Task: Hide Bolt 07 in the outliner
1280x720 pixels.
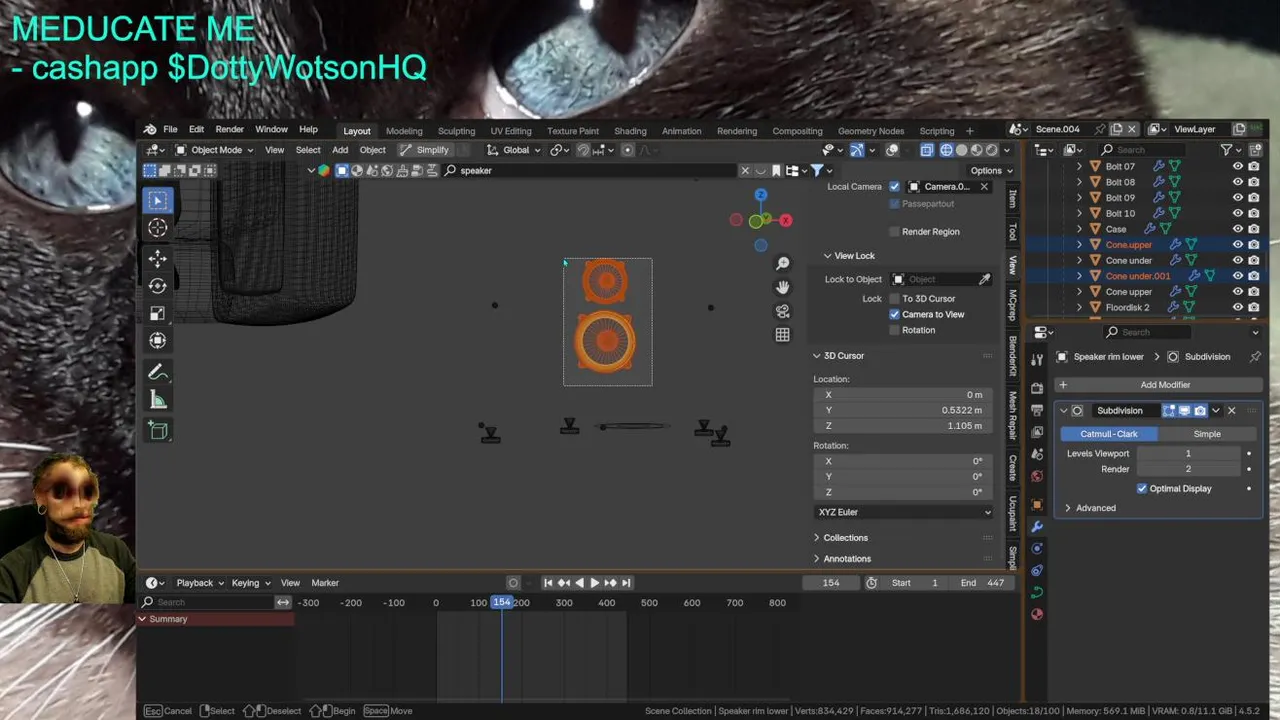Action: pos(1237,167)
